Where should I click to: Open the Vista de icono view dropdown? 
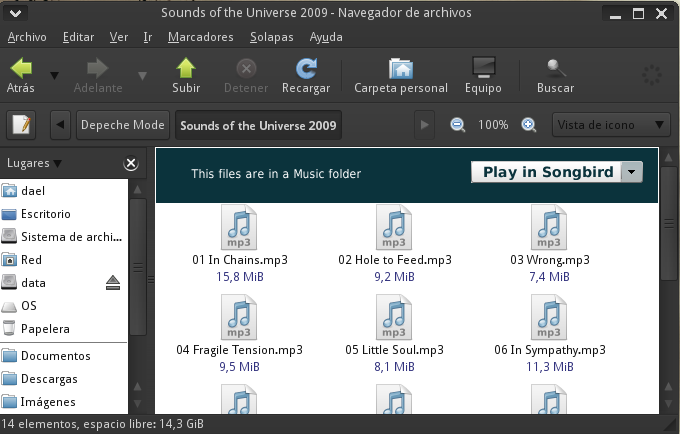tap(611, 125)
